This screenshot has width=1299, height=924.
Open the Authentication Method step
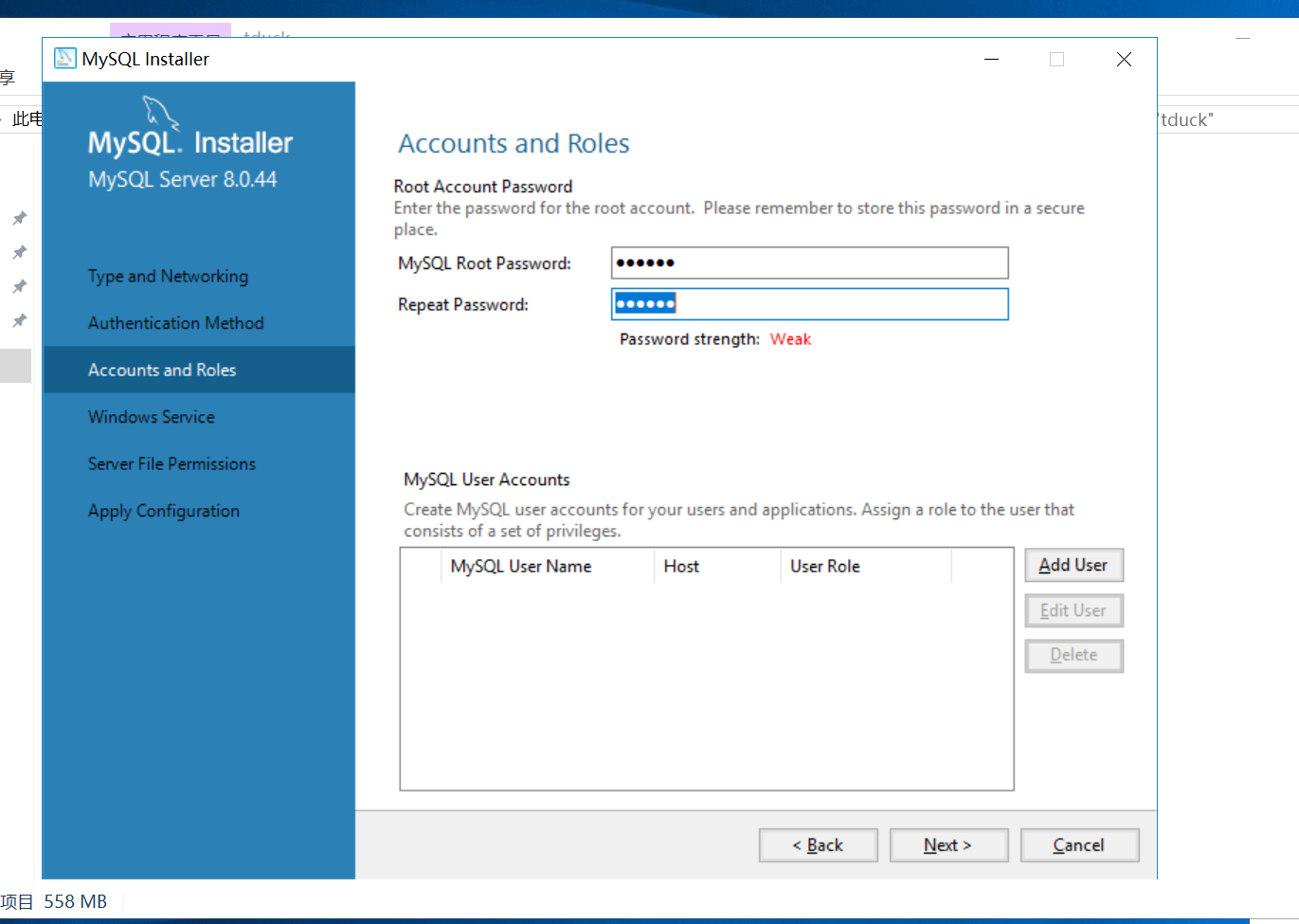pos(176,323)
